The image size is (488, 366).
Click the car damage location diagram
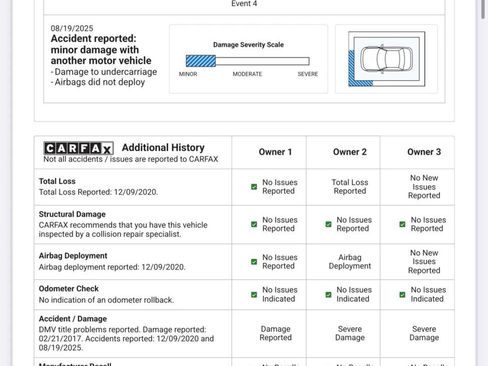click(386, 59)
